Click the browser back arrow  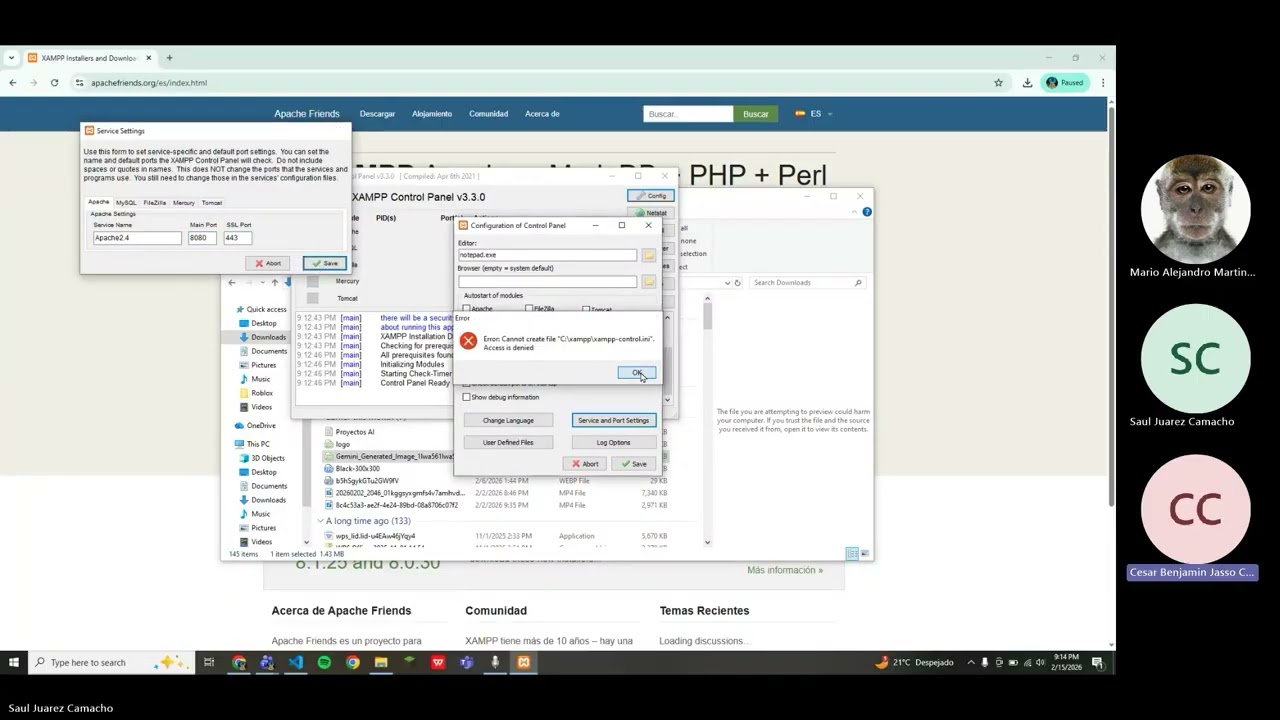coord(13,83)
